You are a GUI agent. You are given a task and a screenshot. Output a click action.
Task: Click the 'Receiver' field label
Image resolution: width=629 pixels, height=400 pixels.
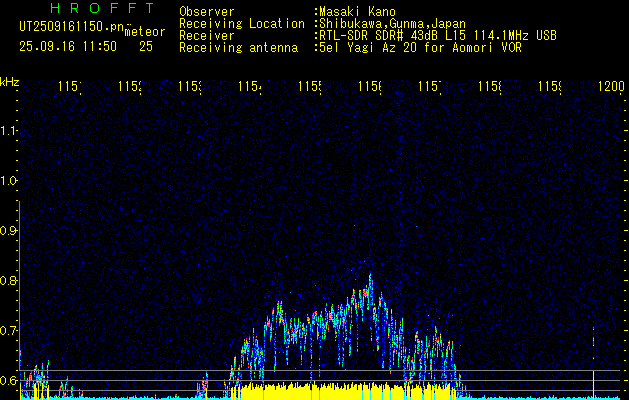(x=207, y=36)
